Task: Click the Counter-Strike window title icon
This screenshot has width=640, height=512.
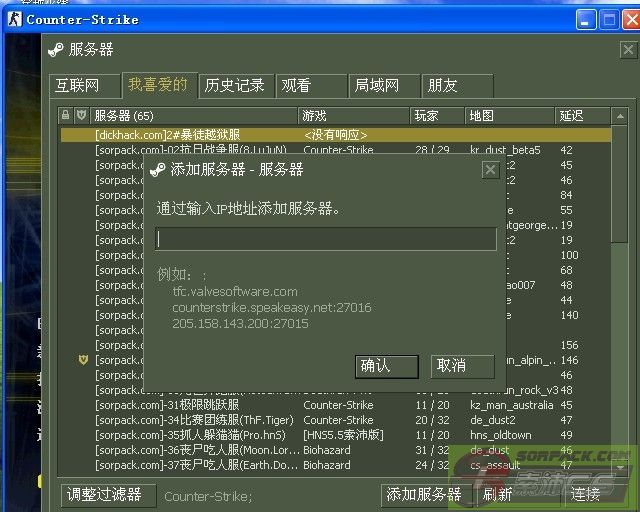Action: click(14, 19)
